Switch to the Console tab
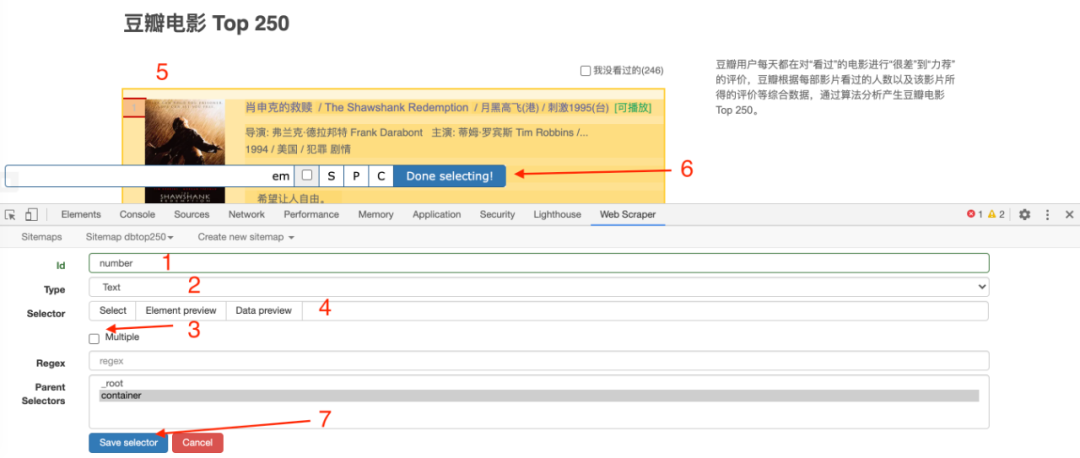The height and width of the screenshot is (458, 1080). coord(137,214)
